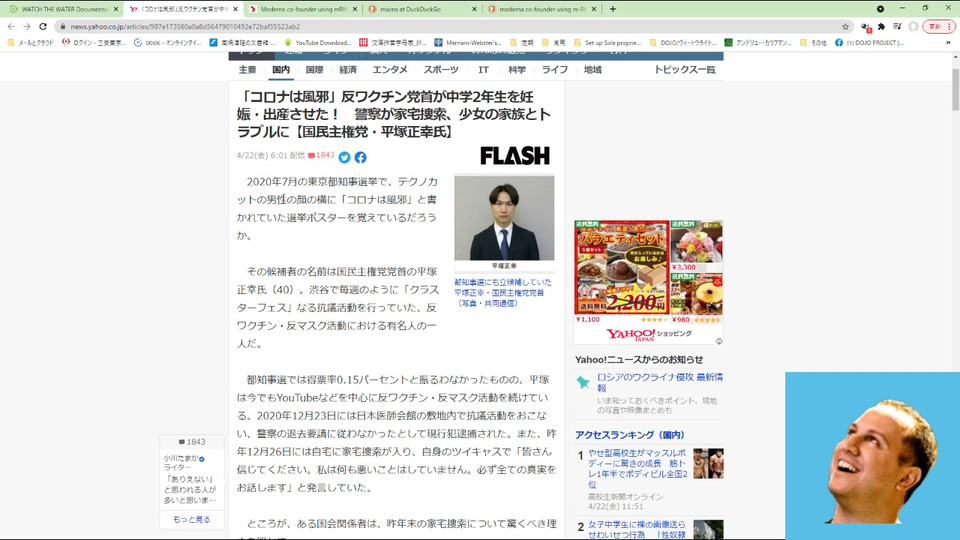960x540 pixels.
Task: Click the lock icon in address bar
Action: [x=62, y=26]
